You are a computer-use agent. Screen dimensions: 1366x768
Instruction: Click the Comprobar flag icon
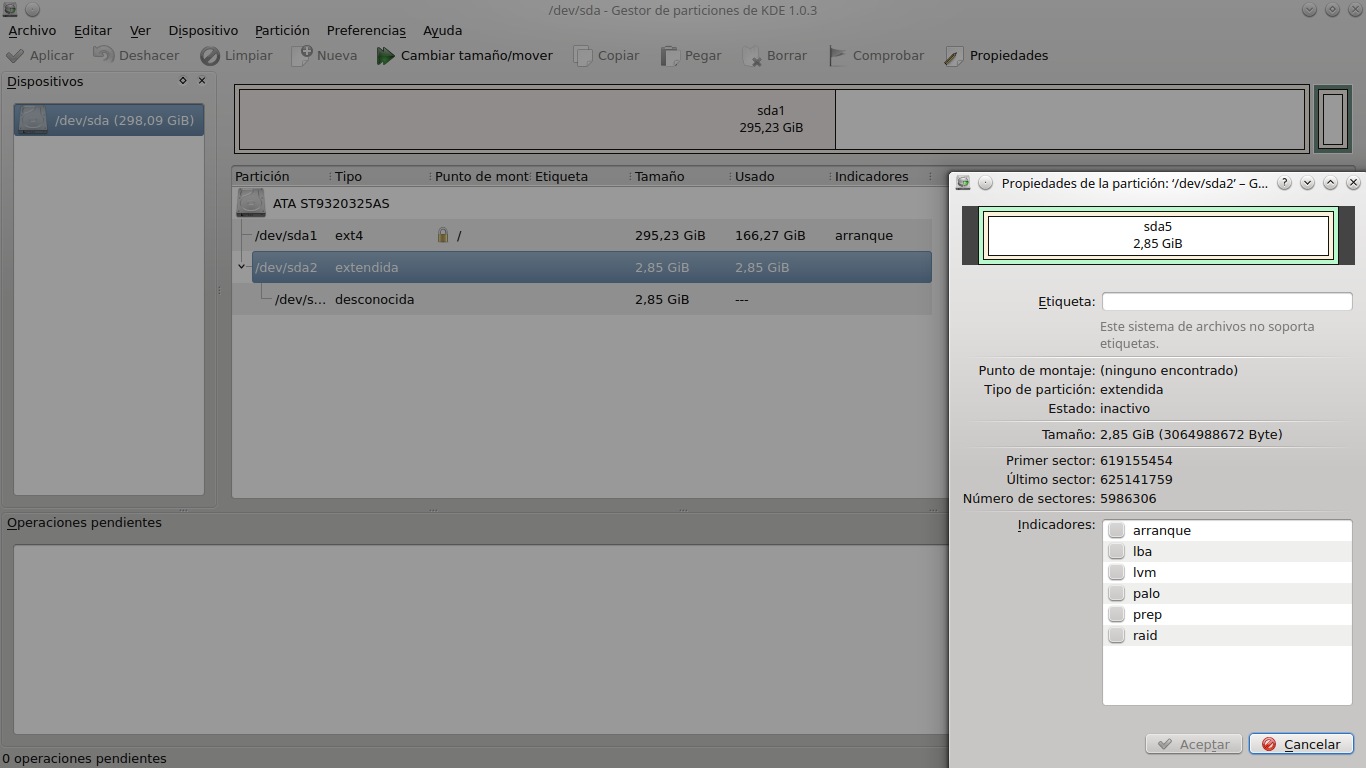[x=838, y=56]
